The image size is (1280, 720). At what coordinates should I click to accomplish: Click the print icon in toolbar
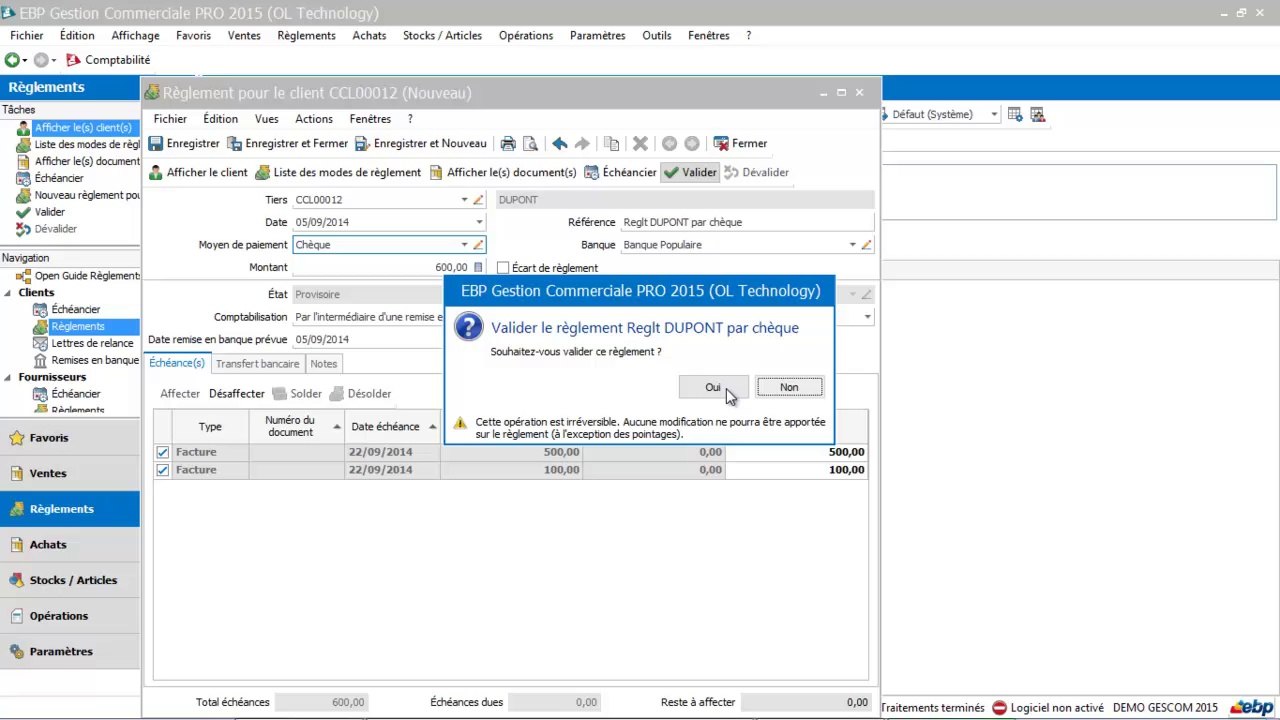[508, 144]
